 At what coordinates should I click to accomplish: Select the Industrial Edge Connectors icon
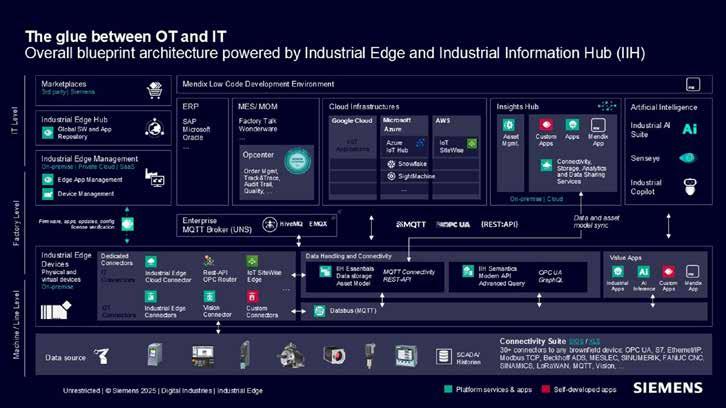(150, 297)
